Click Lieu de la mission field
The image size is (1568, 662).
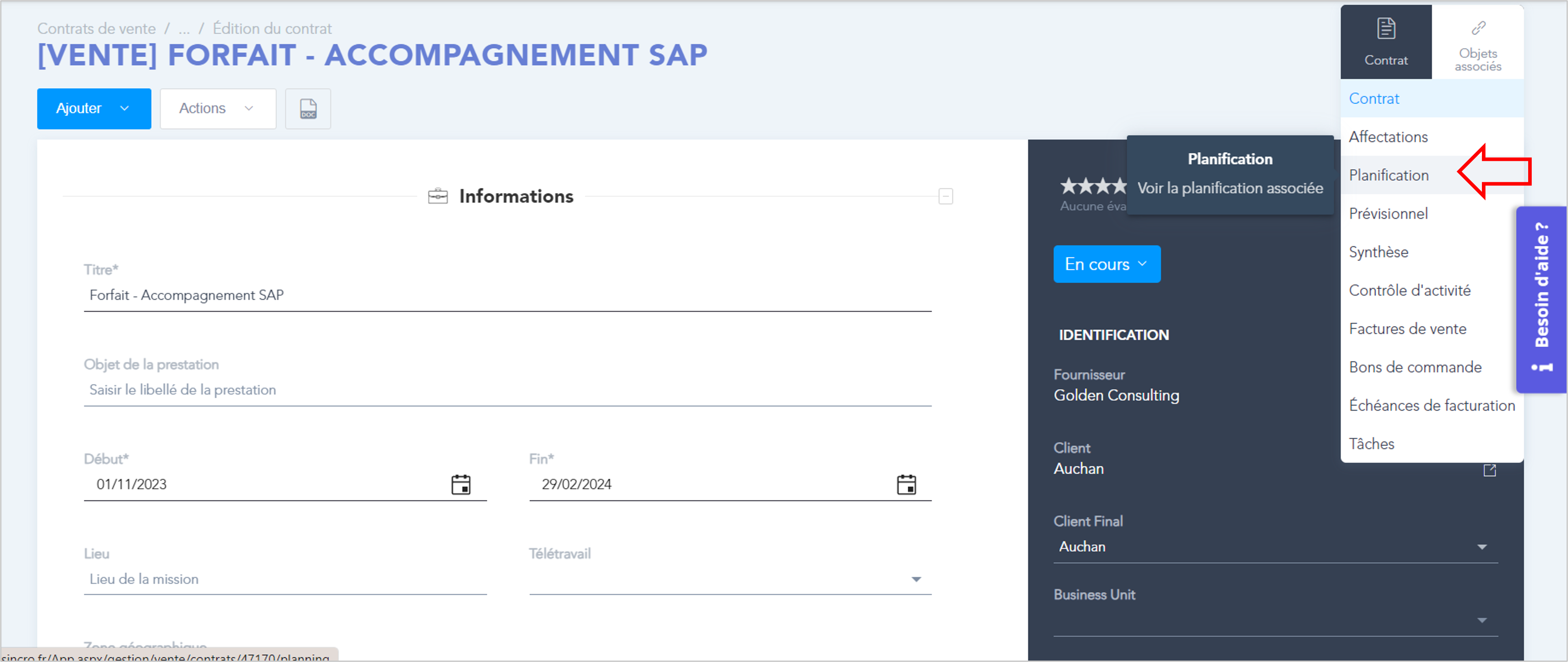click(285, 579)
